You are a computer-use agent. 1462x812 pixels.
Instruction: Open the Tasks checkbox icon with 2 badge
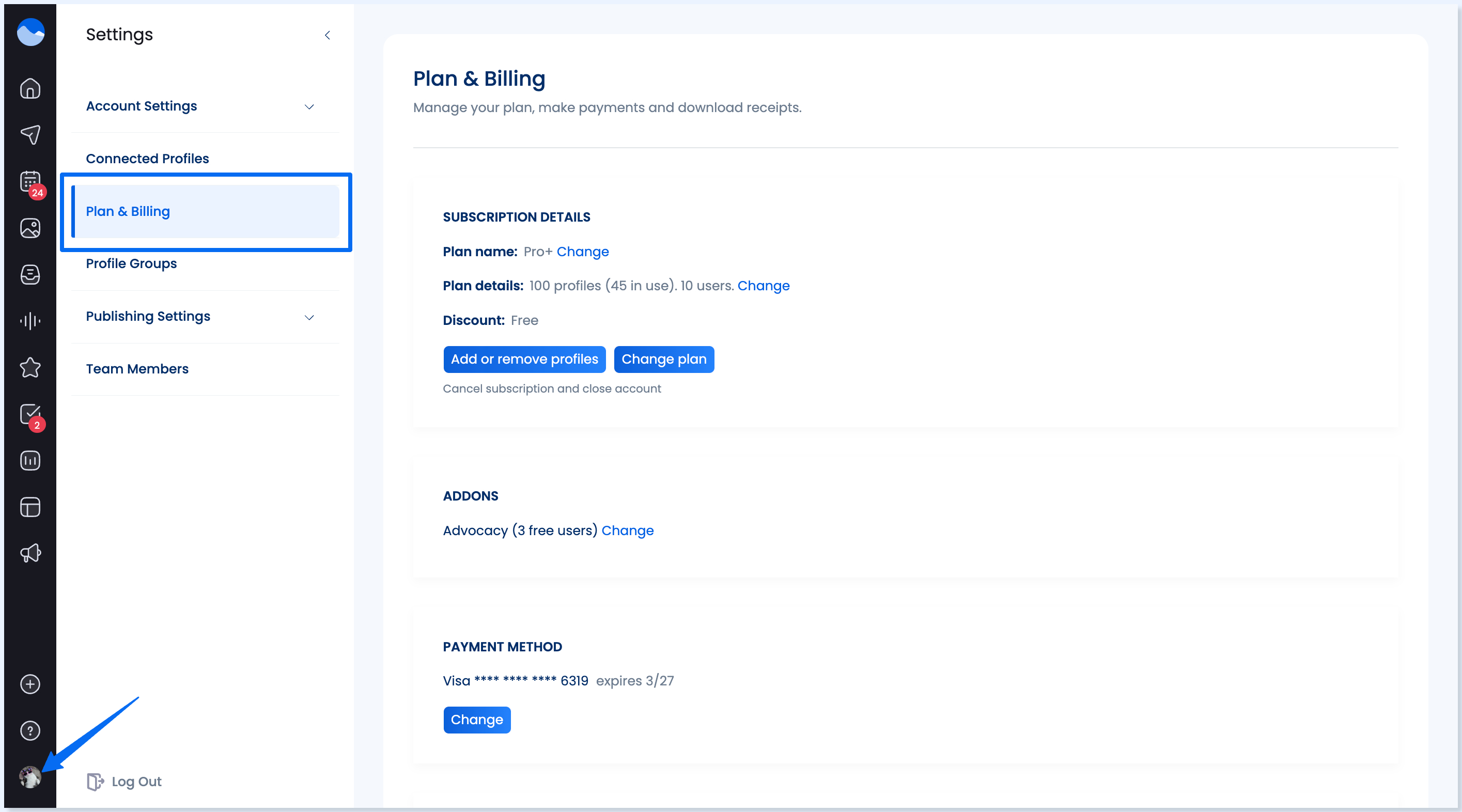coord(30,414)
